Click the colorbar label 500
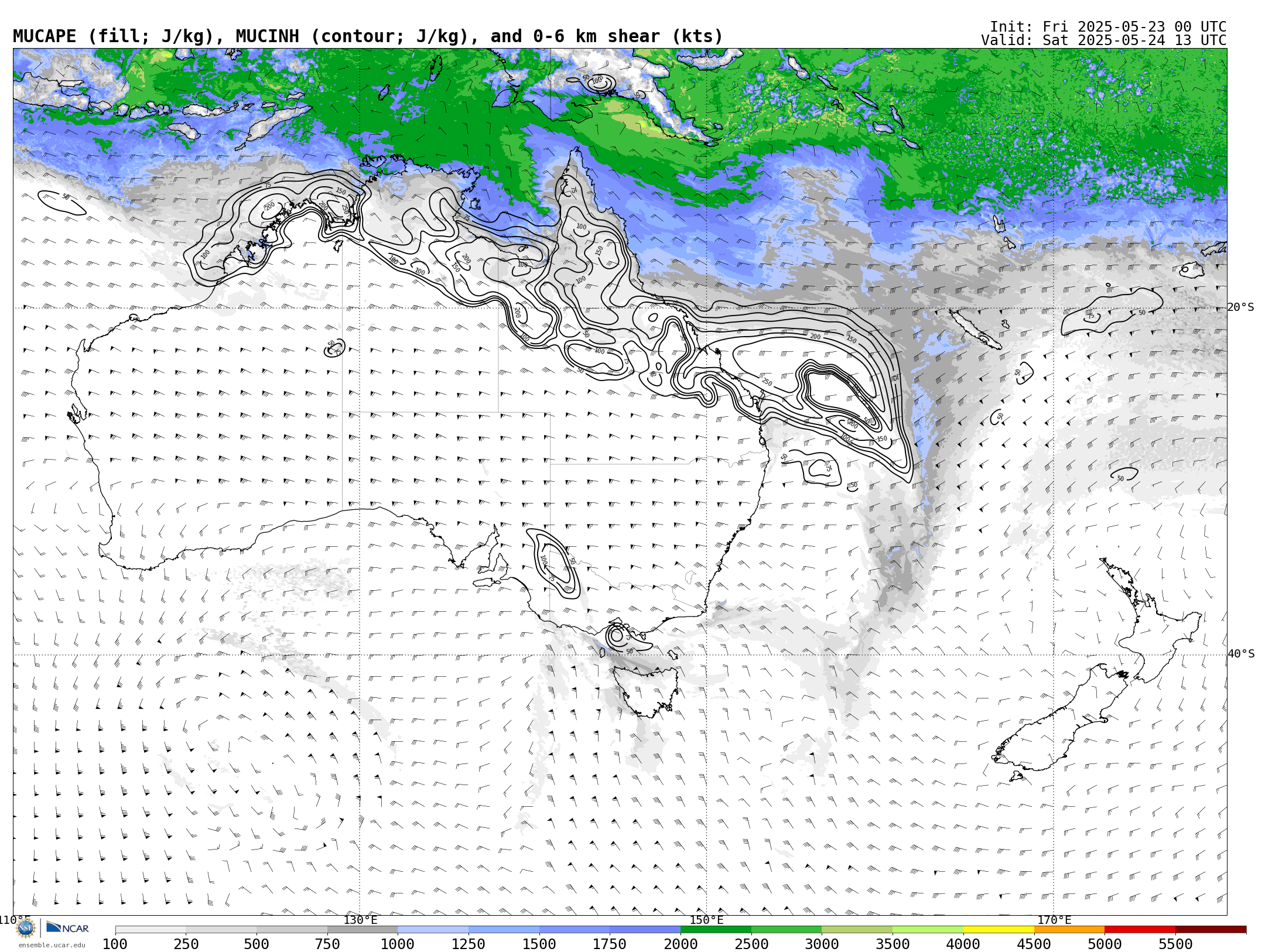 click(x=257, y=944)
